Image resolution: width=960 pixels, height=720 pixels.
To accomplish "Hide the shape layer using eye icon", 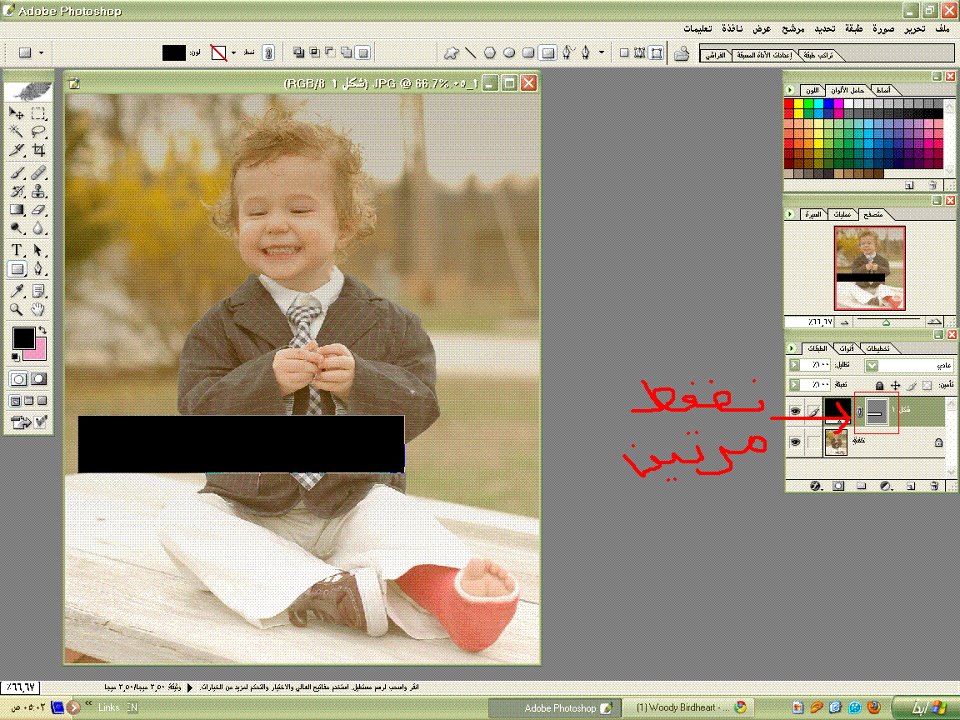I will click(796, 411).
